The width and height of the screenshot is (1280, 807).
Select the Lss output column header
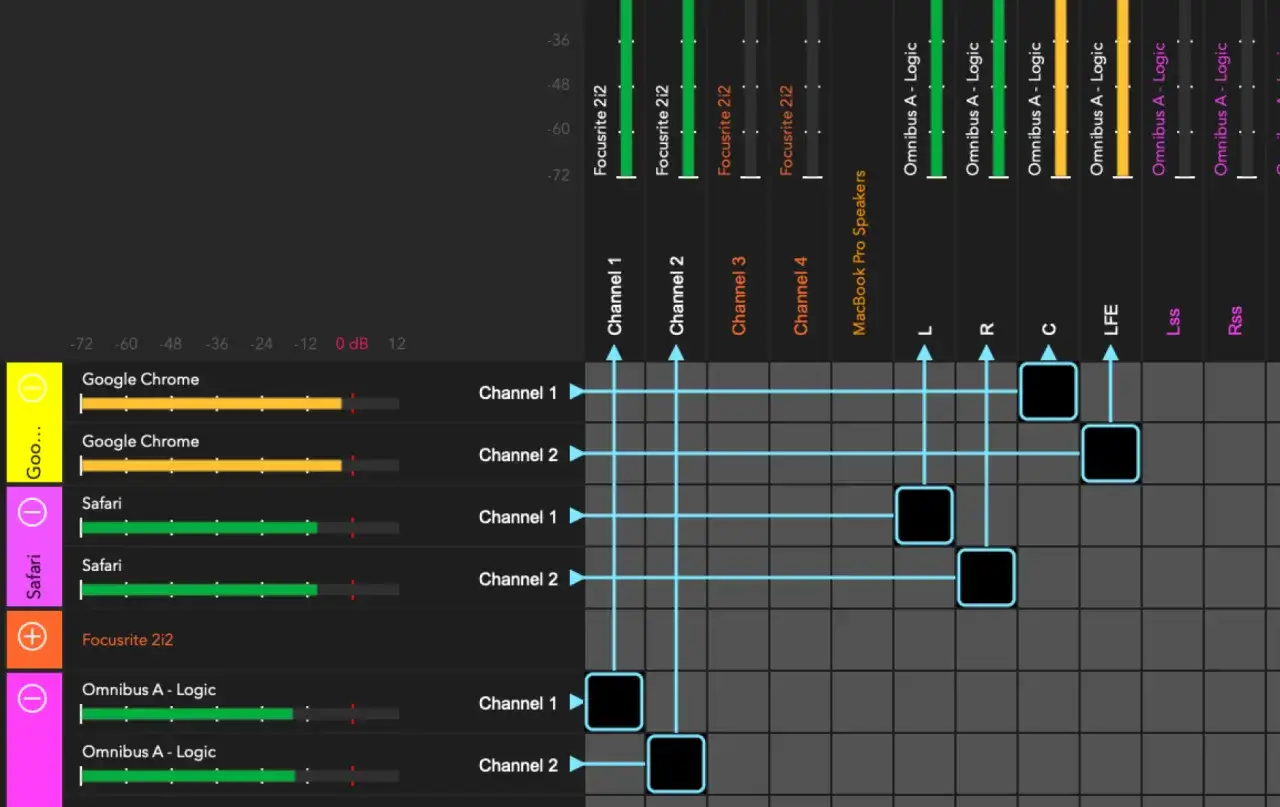point(1173,320)
